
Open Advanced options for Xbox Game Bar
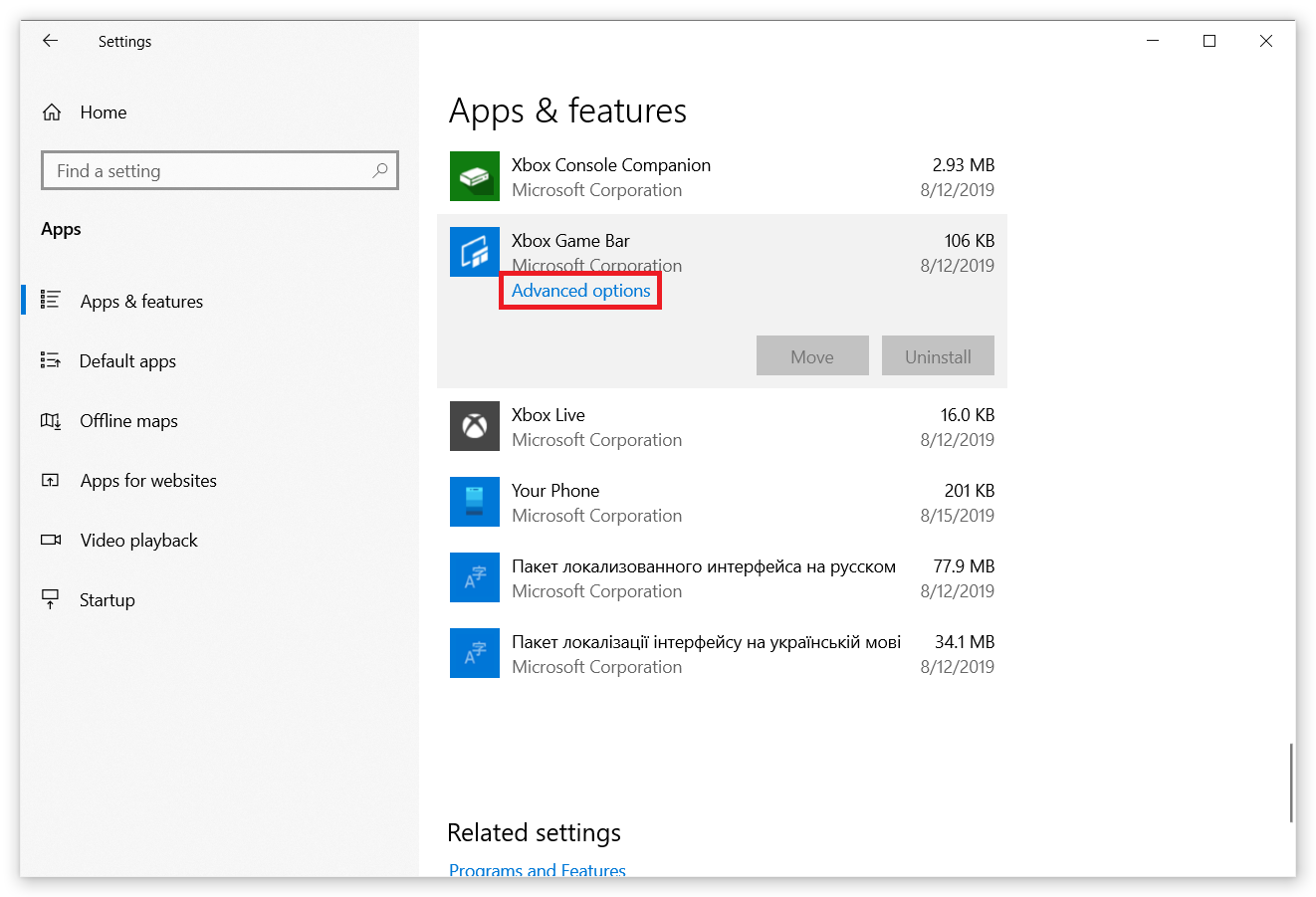(x=581, y=291)
